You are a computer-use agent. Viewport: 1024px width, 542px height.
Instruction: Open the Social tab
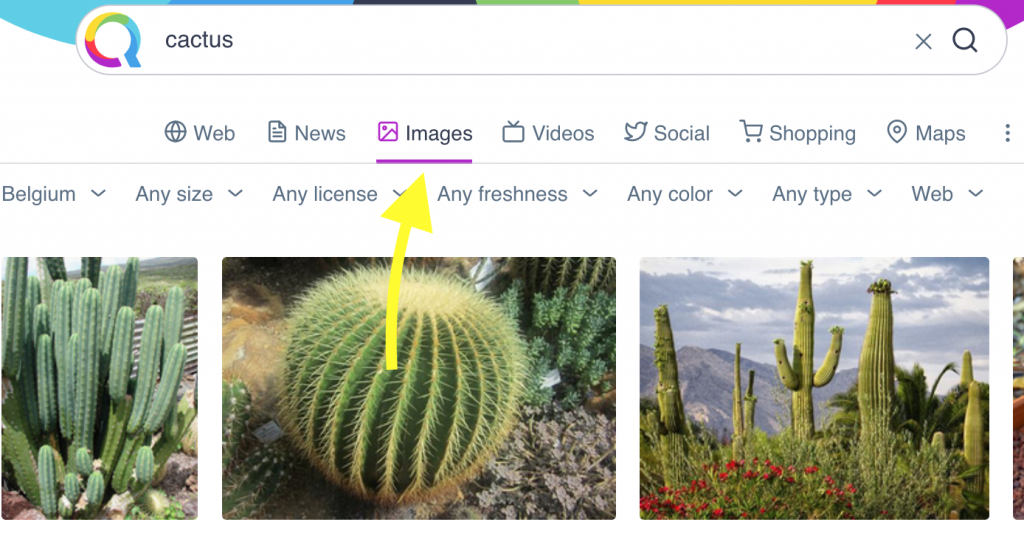pos(667,133)
